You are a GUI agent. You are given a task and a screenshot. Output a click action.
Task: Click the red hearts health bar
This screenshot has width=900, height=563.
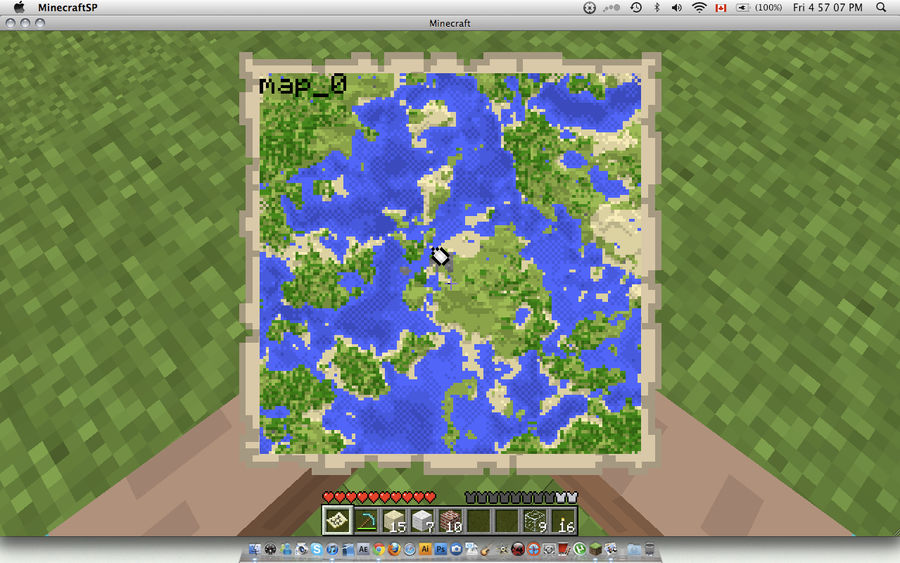point(379,496)
